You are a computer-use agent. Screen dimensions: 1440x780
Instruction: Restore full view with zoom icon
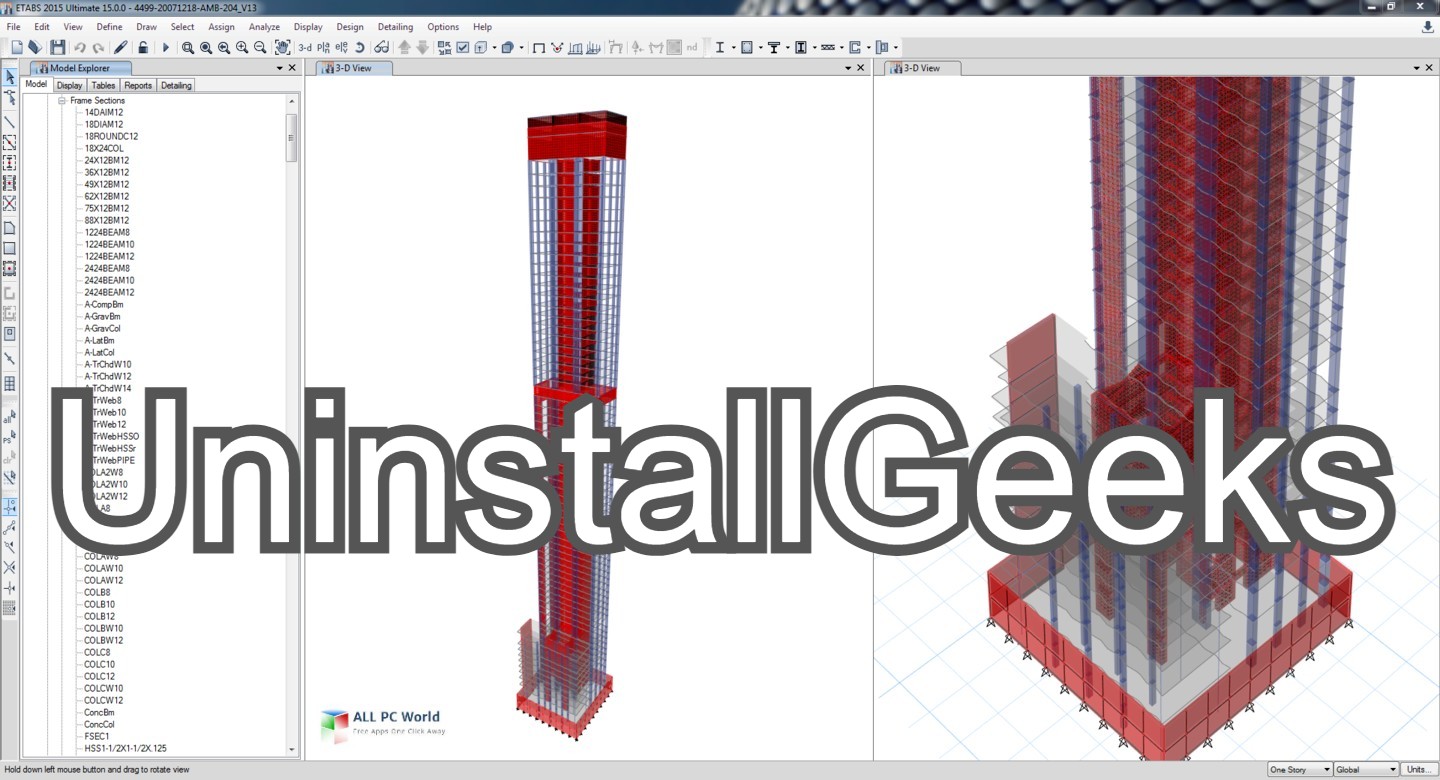coord(206,47)
